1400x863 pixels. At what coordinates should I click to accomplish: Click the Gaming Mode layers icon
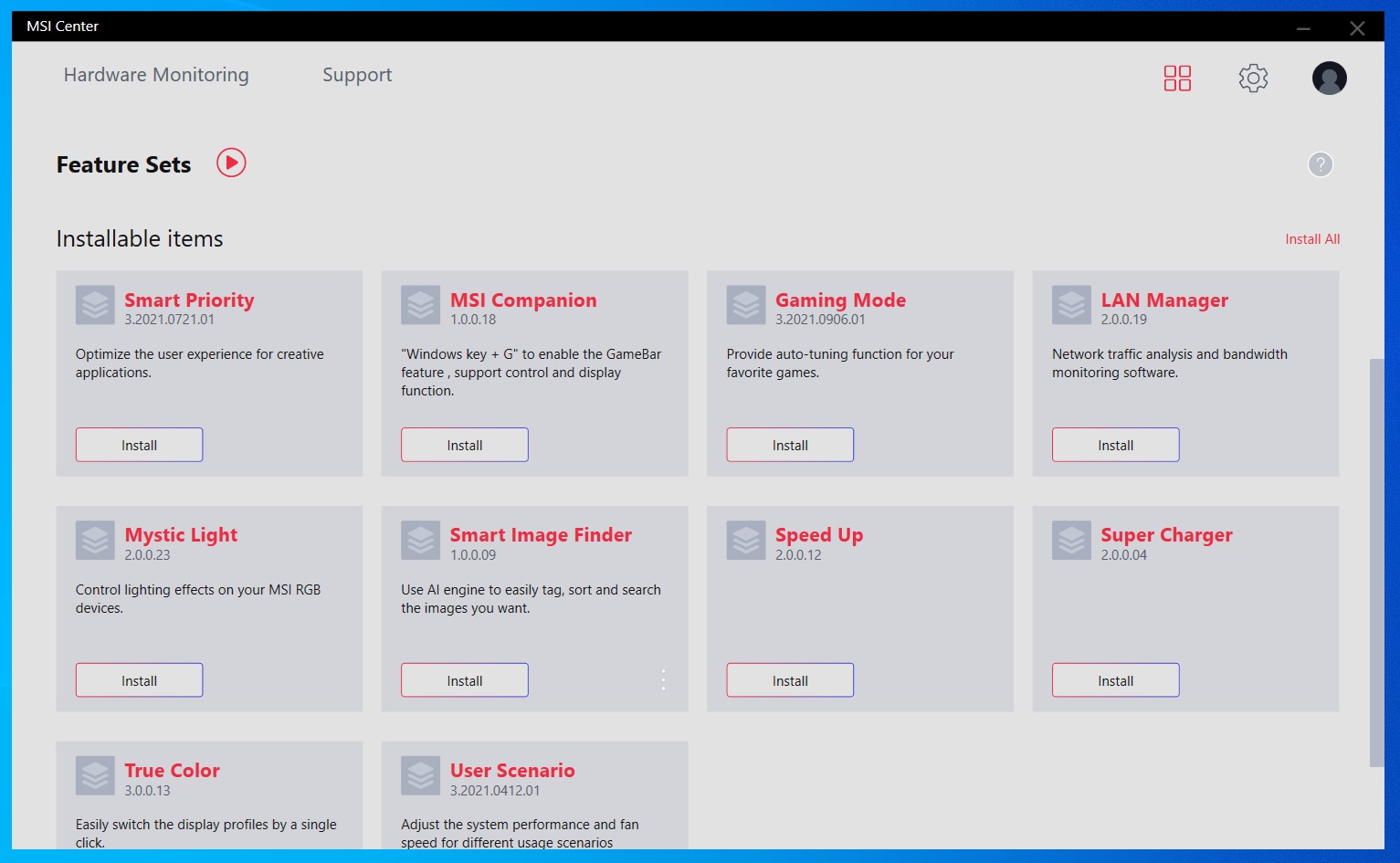pyautogui.click(x=746, y=306)
